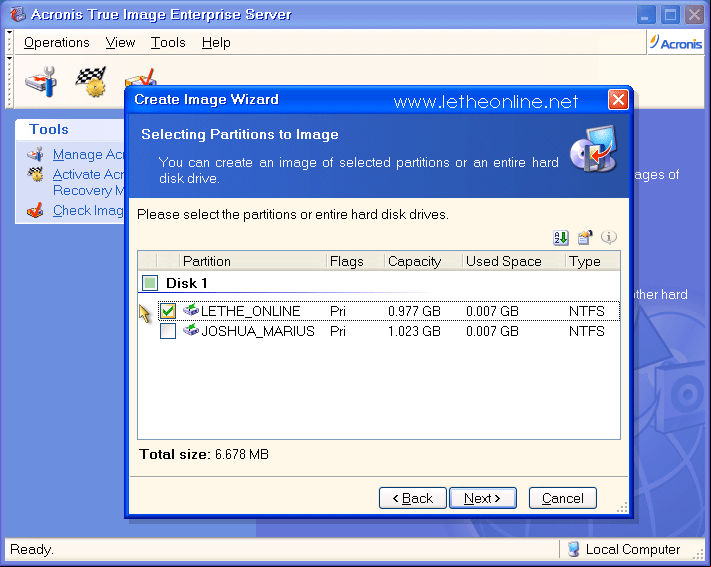Open the Tools menu
This screenshot has width=711, height=567.
(x=168, y=43)
